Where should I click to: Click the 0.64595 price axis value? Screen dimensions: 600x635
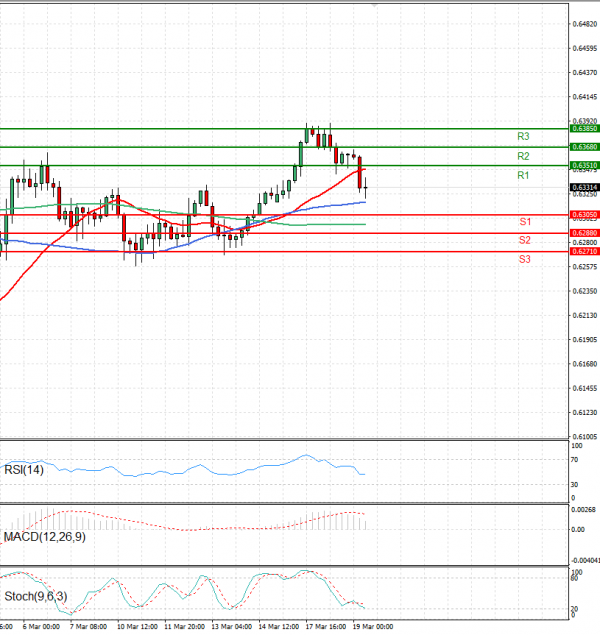click(x=585, y=49)
